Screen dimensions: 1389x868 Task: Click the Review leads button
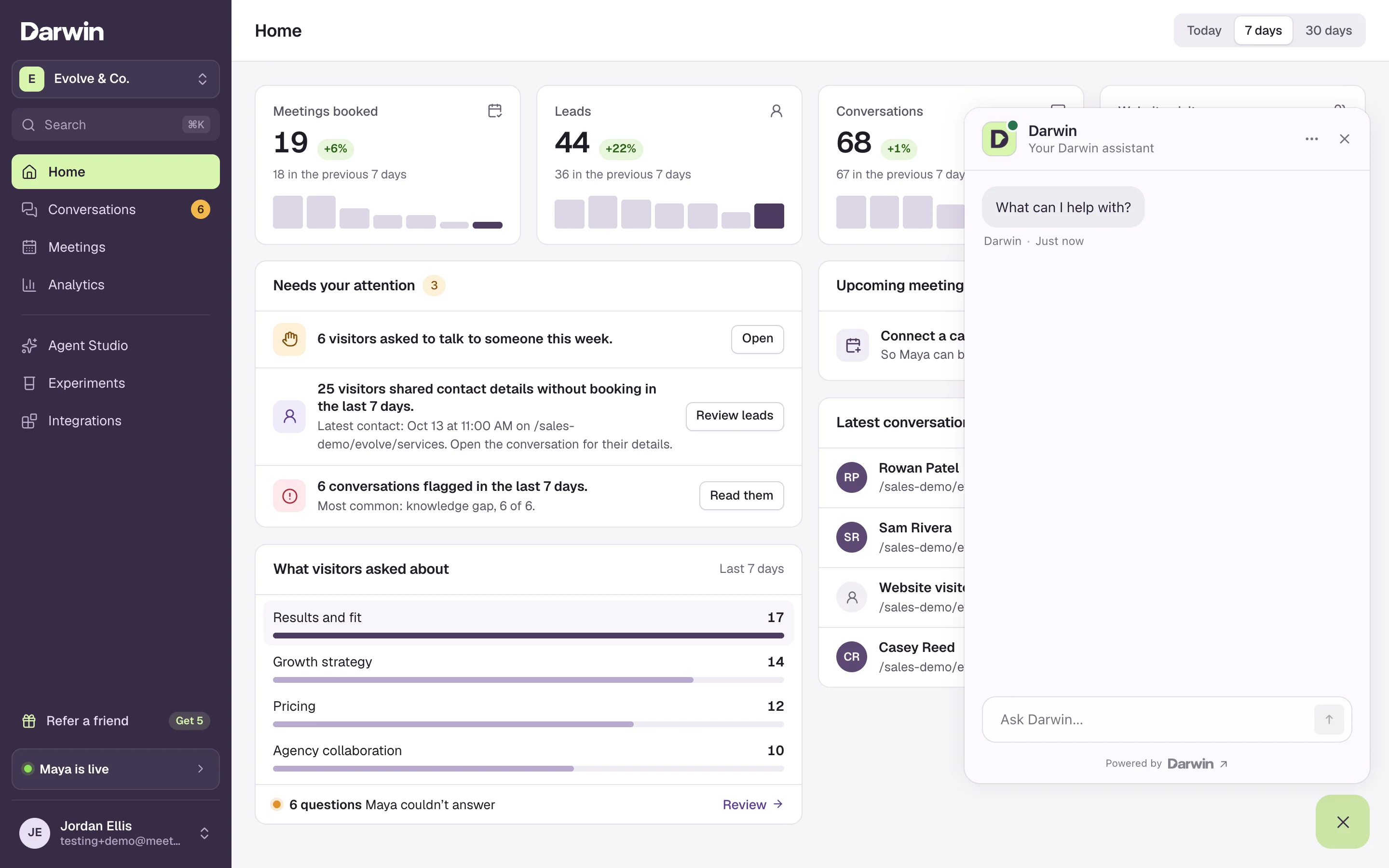[x=734, y=416]
